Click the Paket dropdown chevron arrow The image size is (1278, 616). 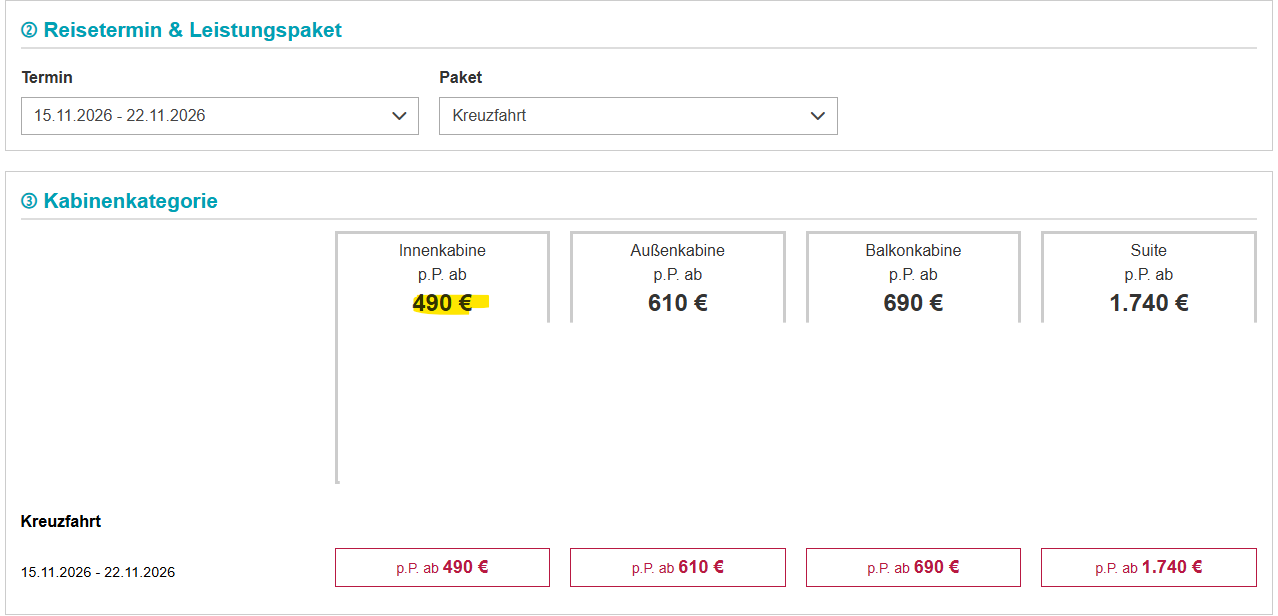pos(817,116)
